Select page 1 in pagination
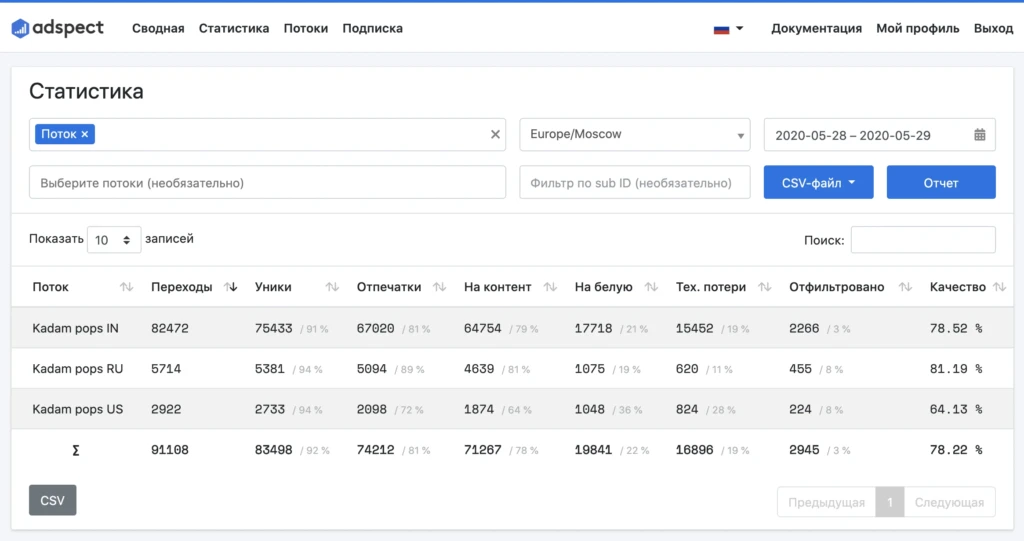This screenshot has height=541, width=1024. 889,502
